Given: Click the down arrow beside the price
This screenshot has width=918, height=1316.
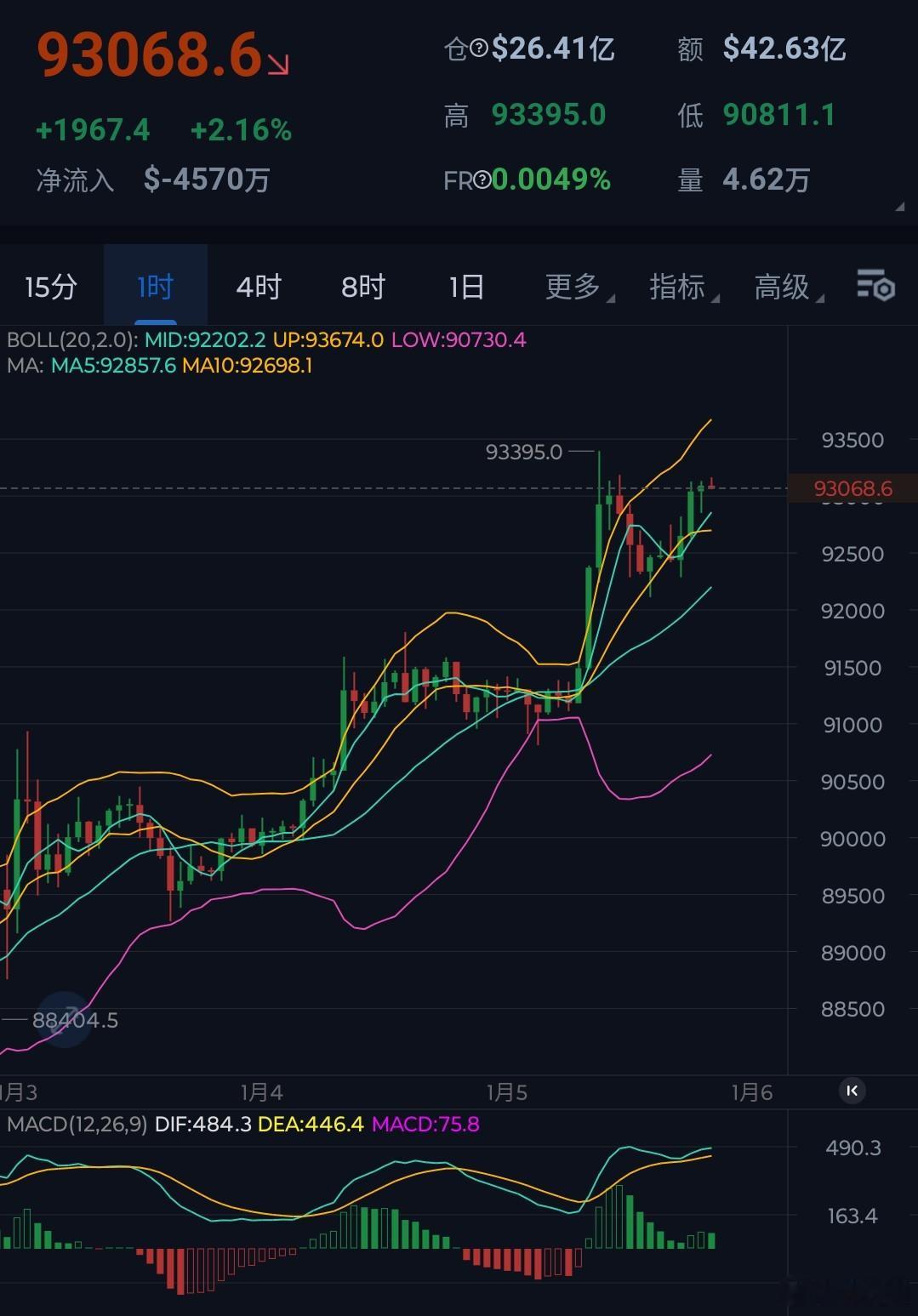Looking at the screenshot, I should tap(277, 64).
